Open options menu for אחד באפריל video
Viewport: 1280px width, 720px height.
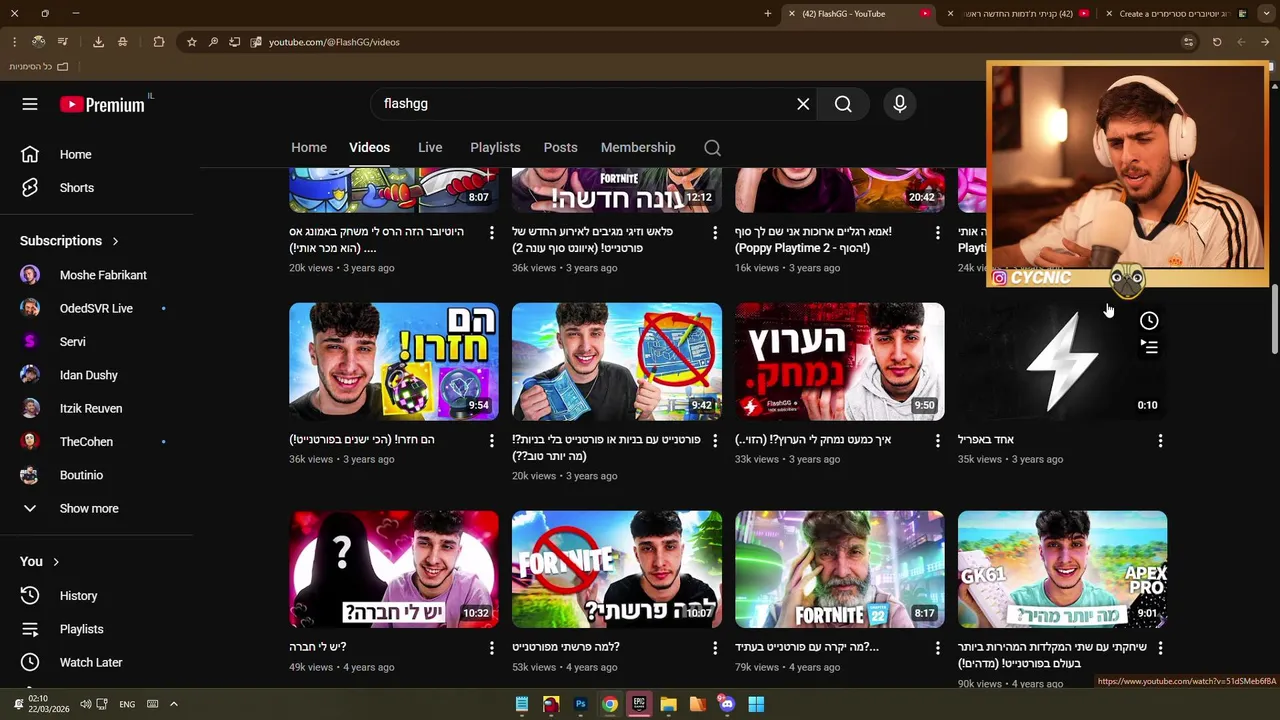click(1160, 441)
